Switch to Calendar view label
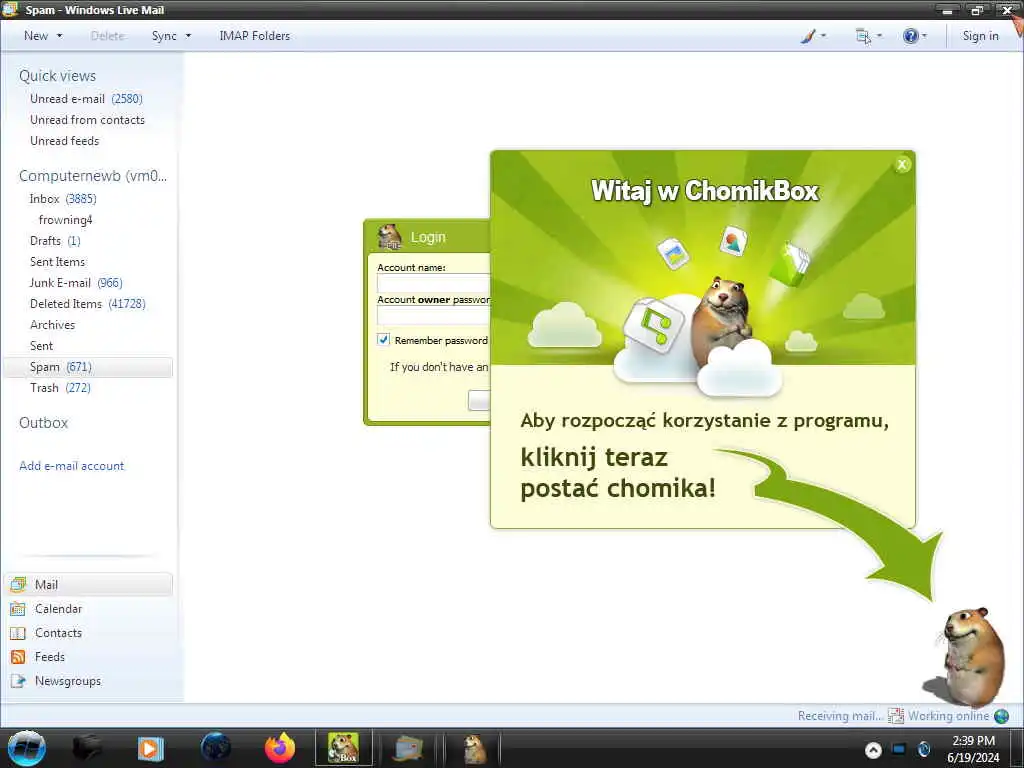The height and width of the screenshot is (768, 1024). point(58,609)
